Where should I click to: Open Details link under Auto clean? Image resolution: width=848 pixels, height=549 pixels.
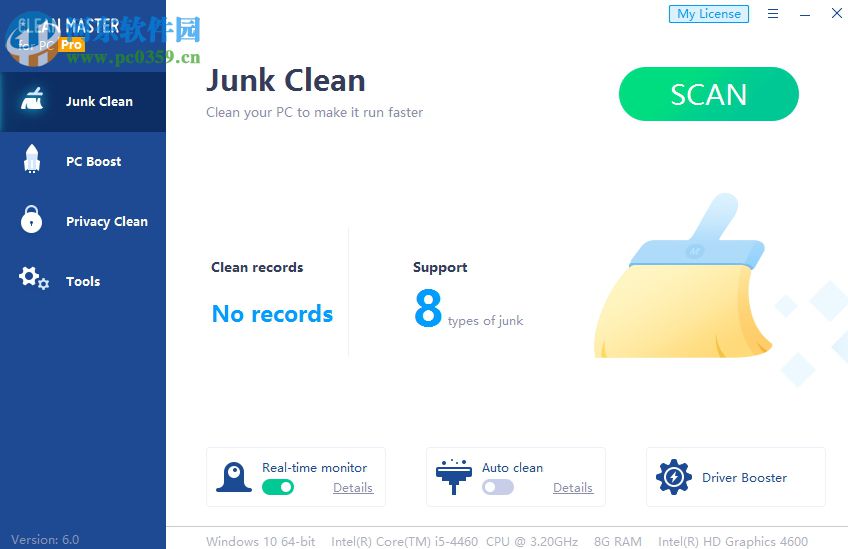pos(573,487)
